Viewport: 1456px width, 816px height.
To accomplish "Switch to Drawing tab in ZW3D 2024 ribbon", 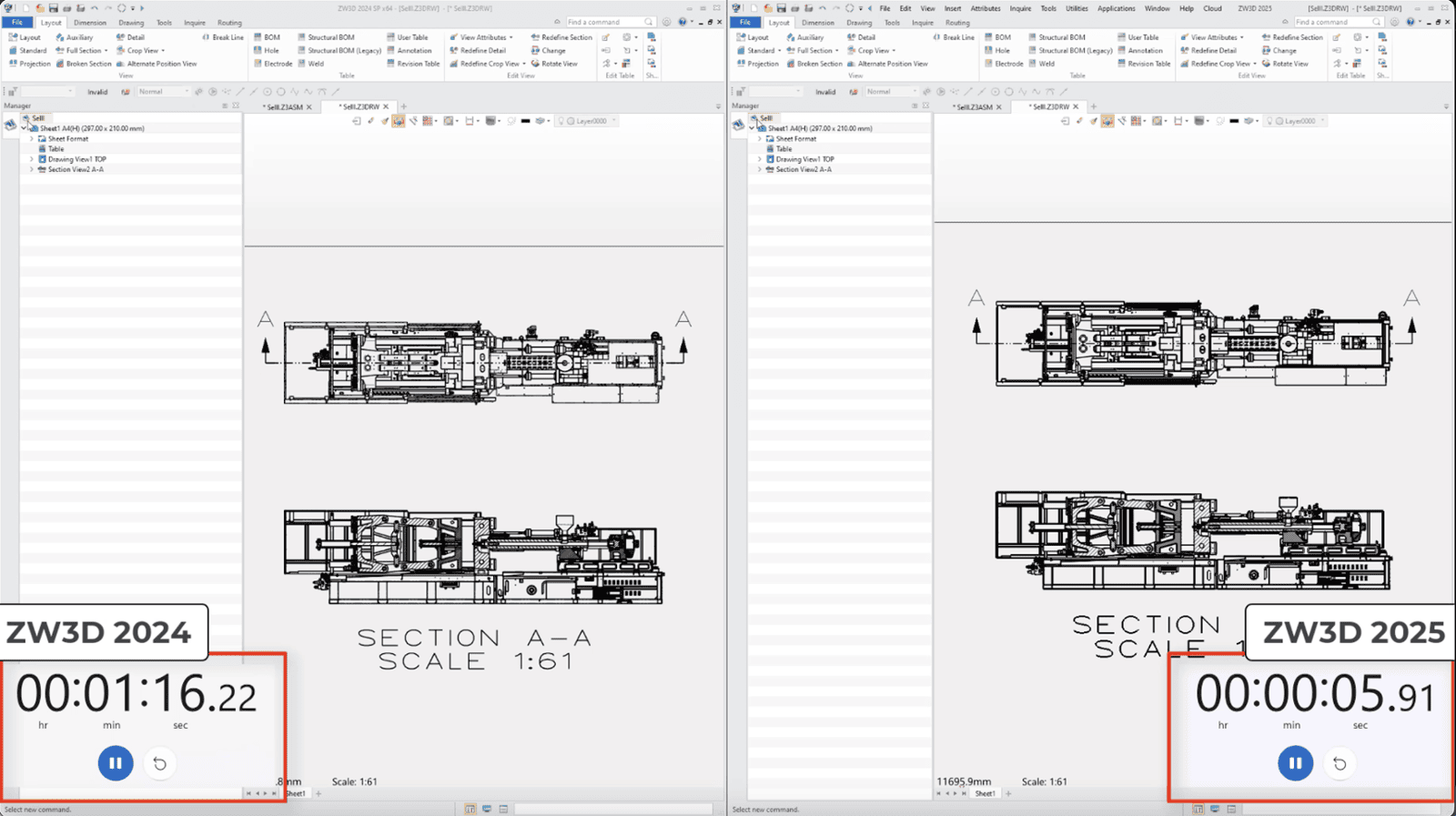I will (131, 23).
